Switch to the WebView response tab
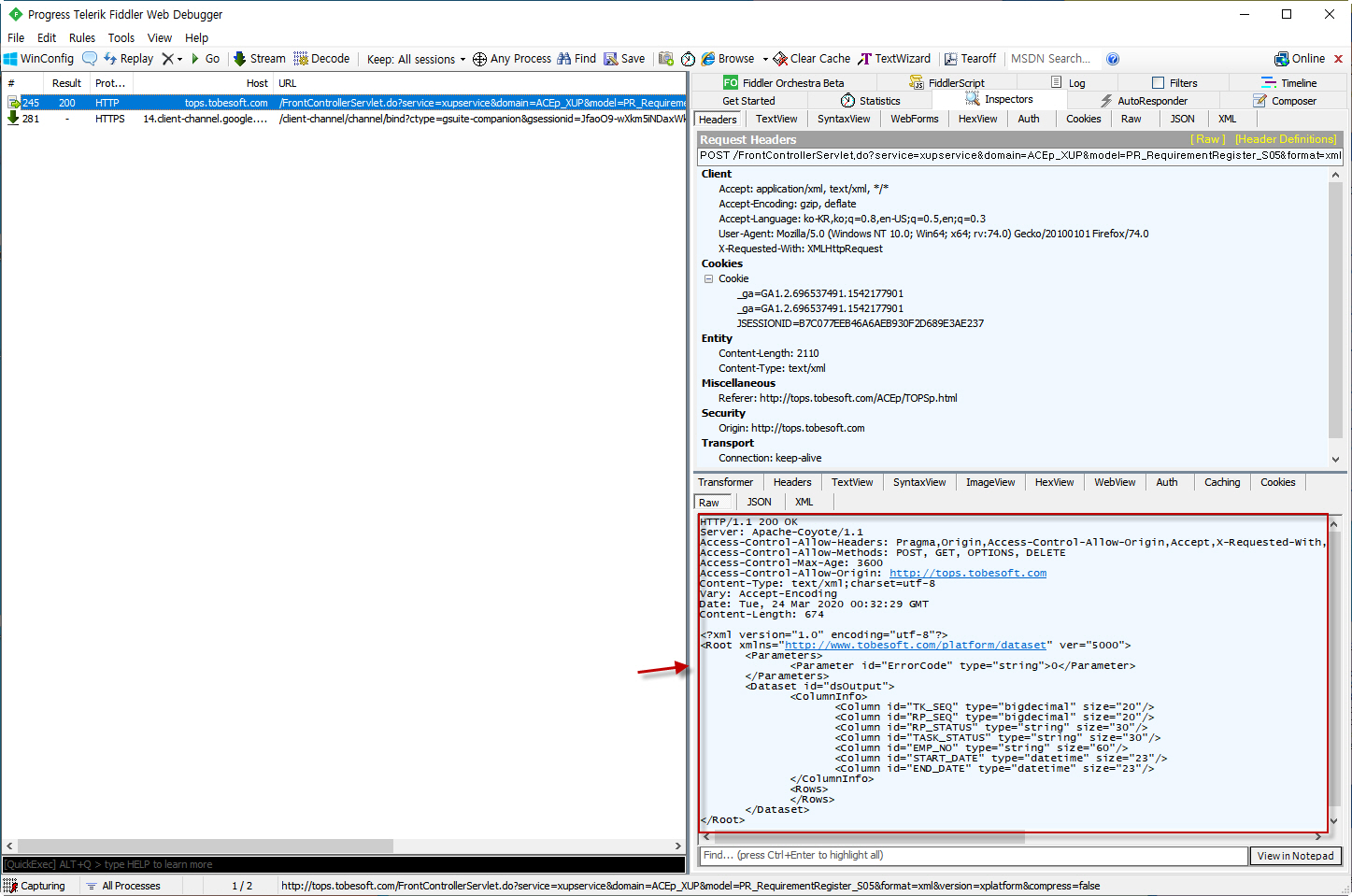The image size is (1352, 896). (1114, 481)
